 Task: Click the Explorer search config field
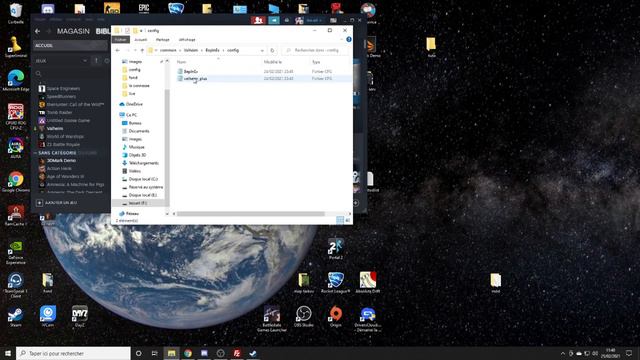(x=316, y=50)
